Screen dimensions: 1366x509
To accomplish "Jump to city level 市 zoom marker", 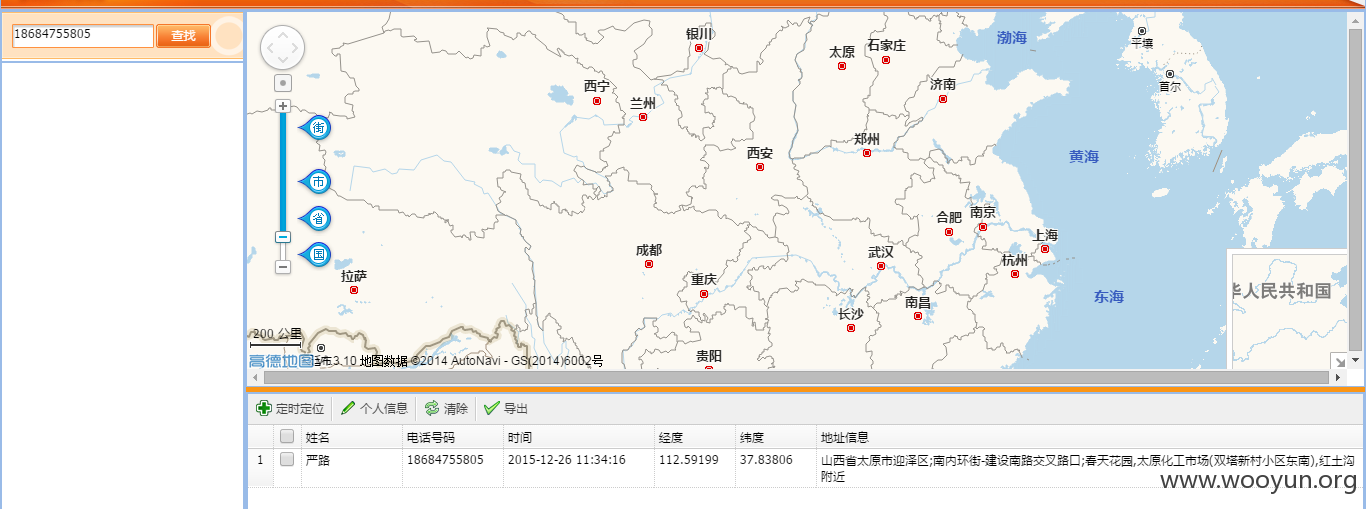I will pyautogui.click(x=317, y=182).
